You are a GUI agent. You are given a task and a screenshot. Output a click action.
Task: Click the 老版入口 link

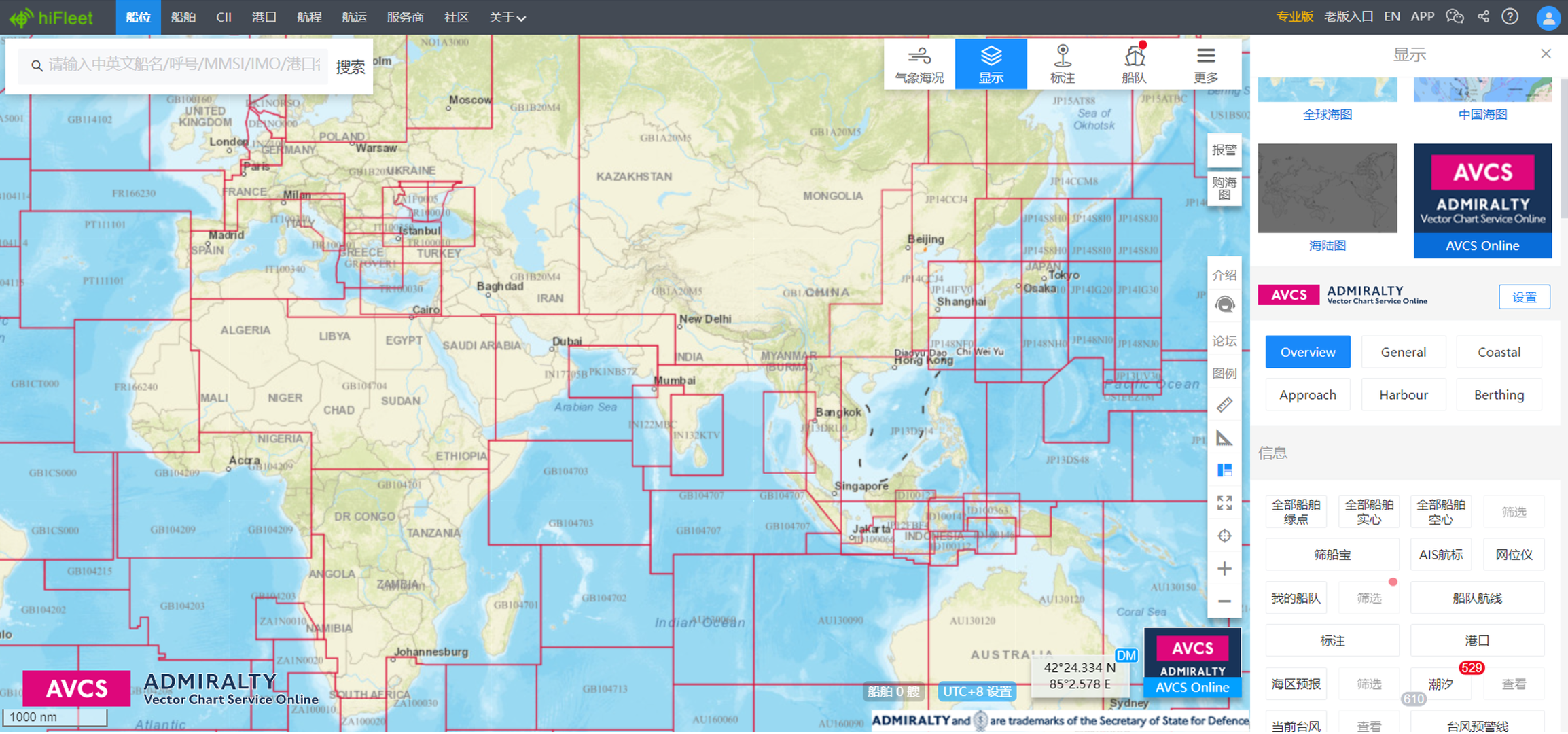click(x=1349, y=17)
